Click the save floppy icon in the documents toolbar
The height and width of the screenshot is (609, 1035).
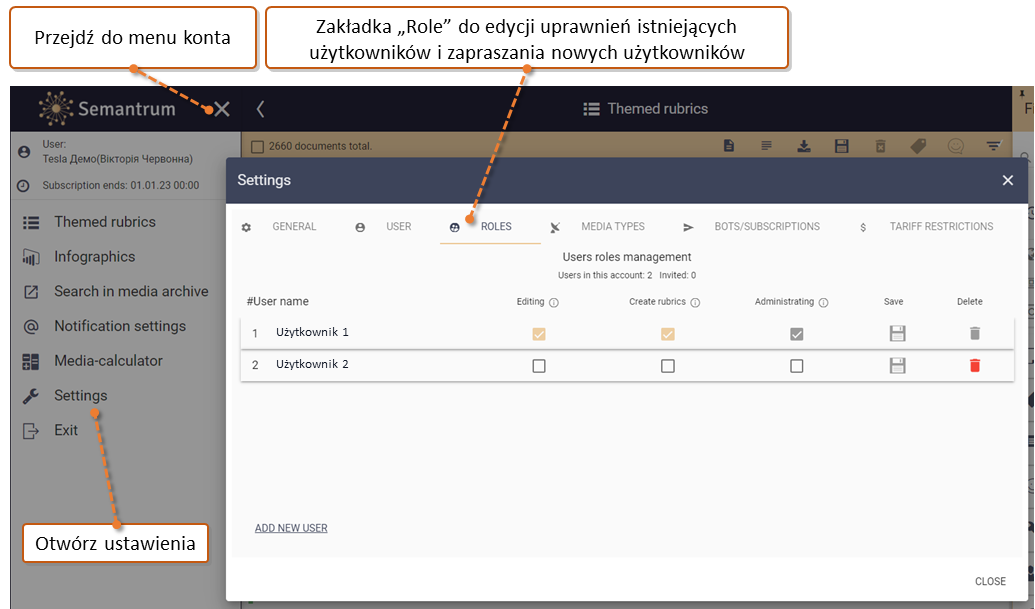point(842,146)
